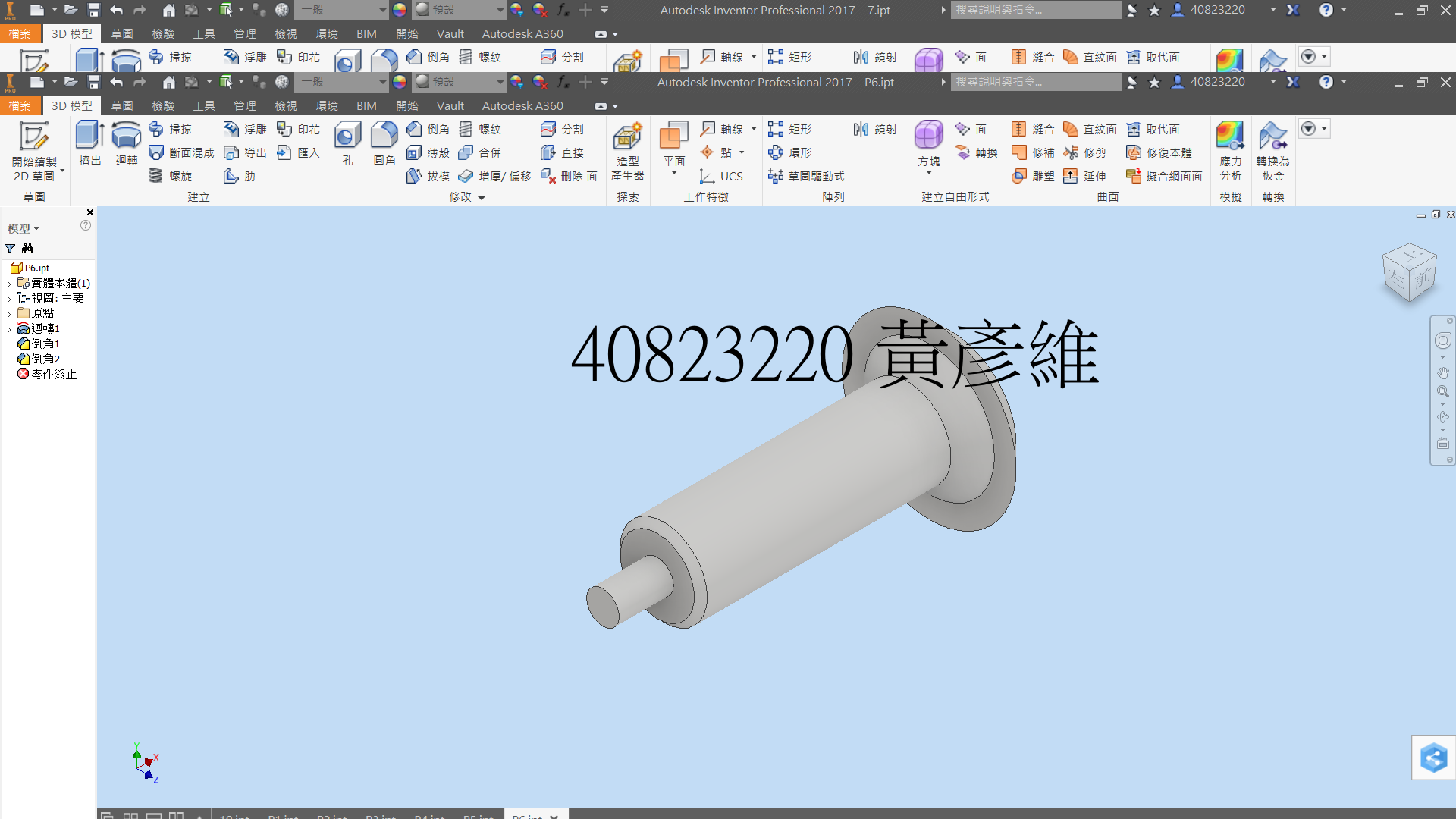
Task: Expand the 迴轉1 feature node
Action: click(9, 329)
